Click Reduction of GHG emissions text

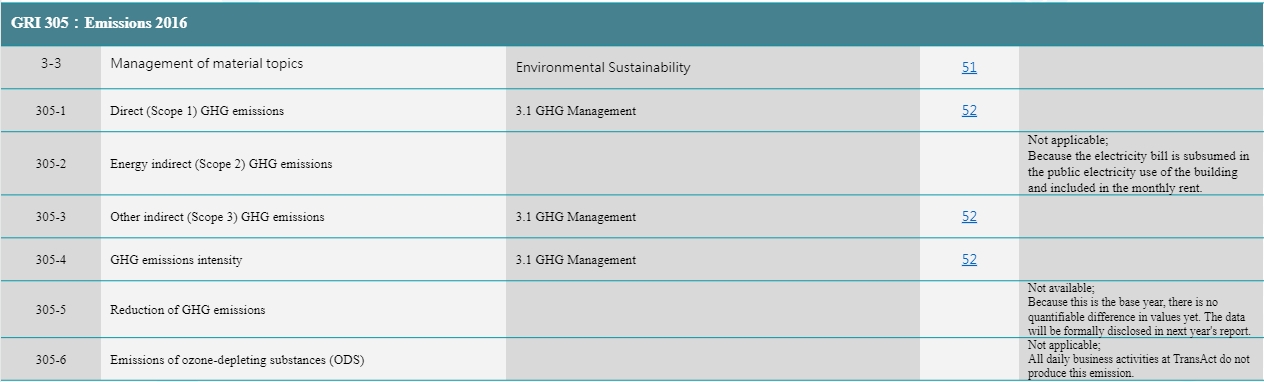188,310
